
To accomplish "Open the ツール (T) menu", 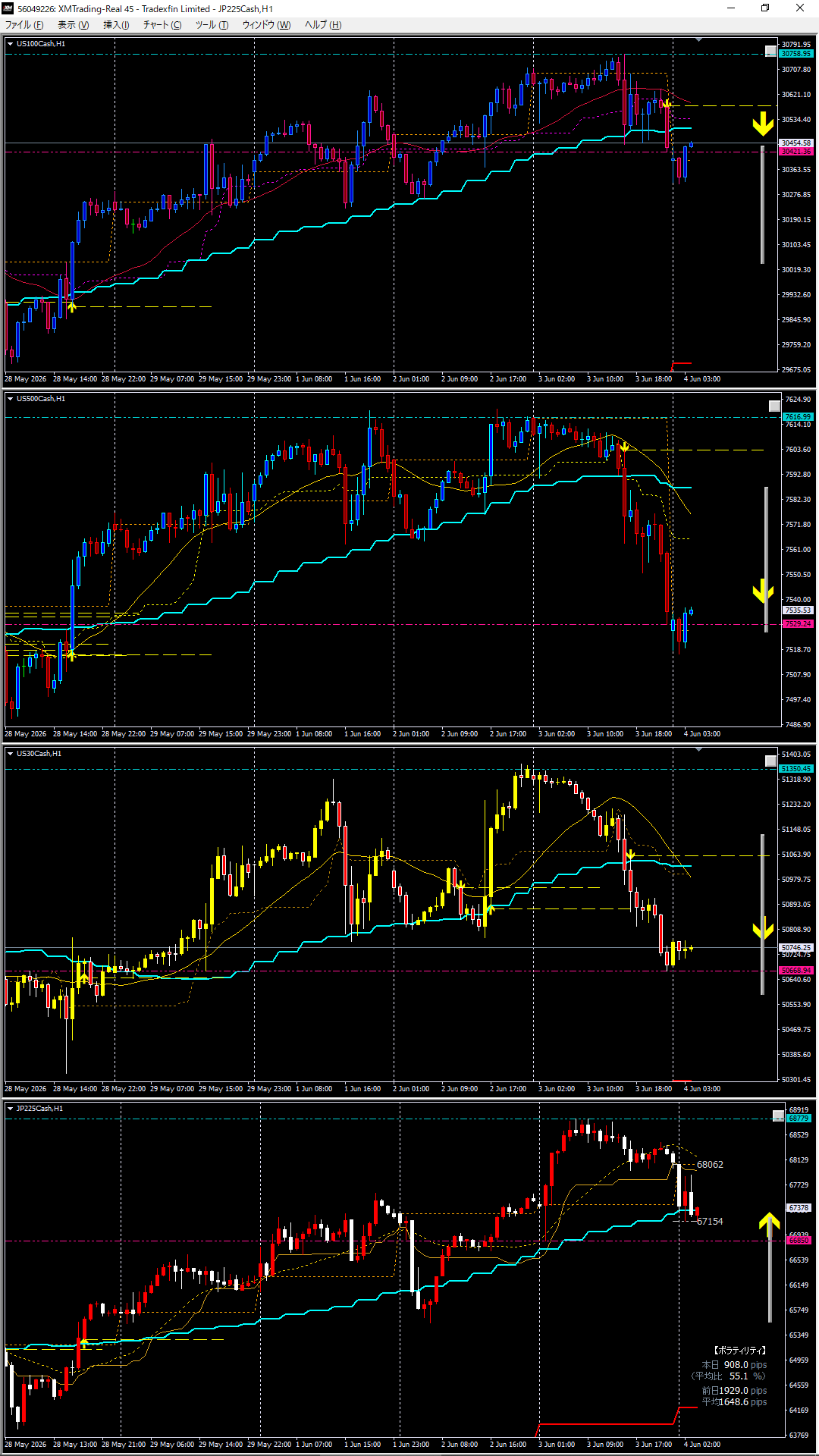I will (x=212, y=25).
